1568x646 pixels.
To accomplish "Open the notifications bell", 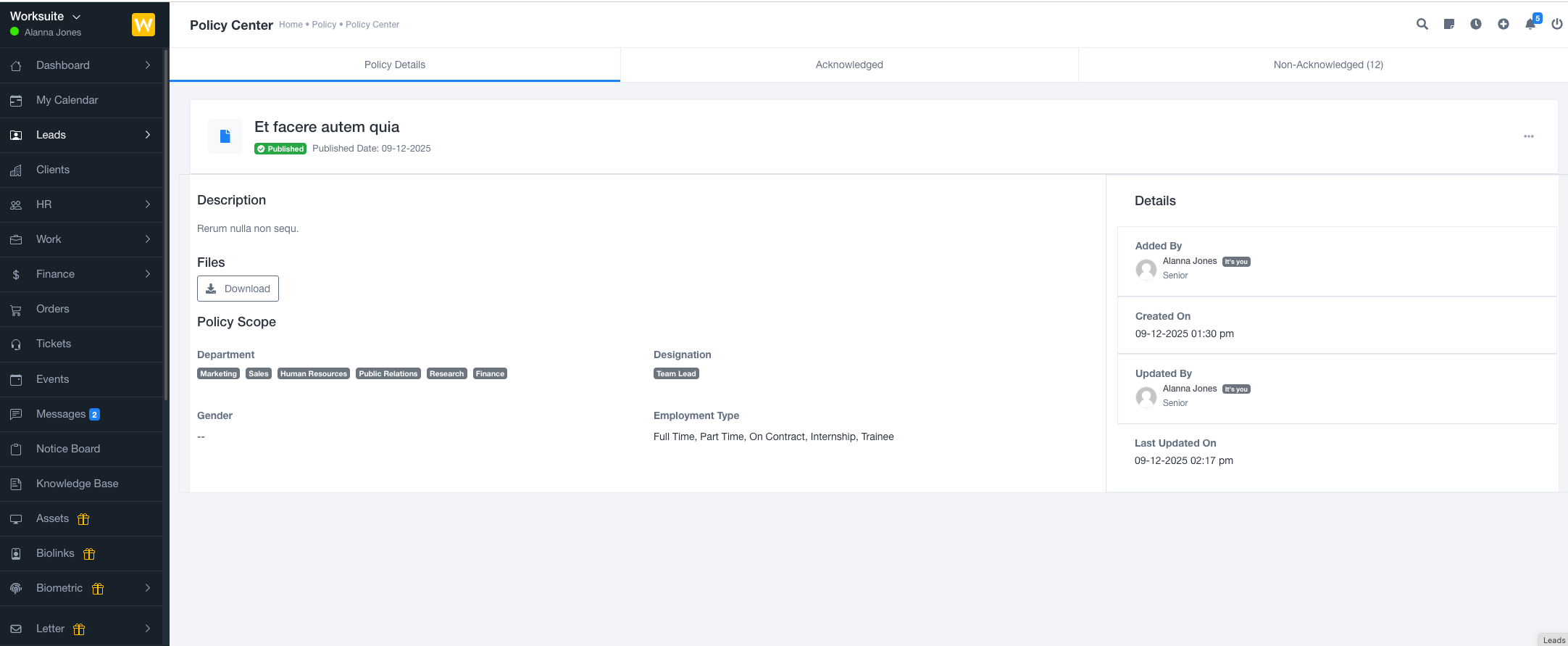I will [1530, 24].
